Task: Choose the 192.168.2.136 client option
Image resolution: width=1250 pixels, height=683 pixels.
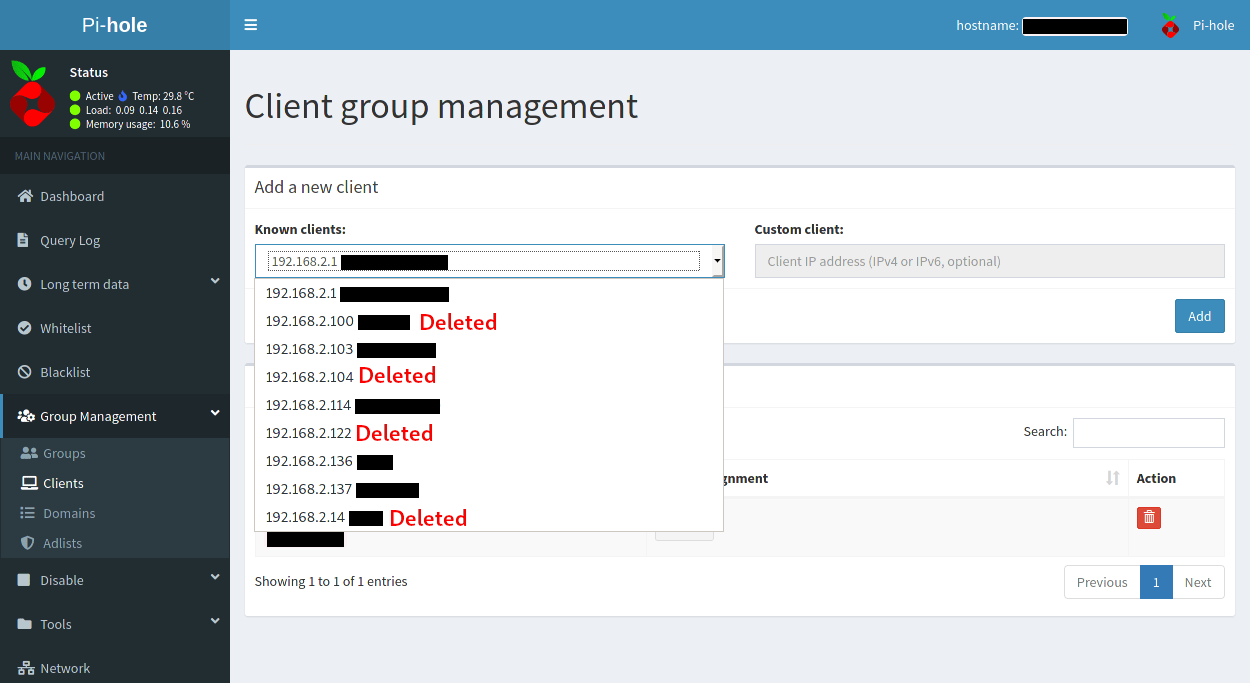Action: pyautogui.click(x=310, y=461)
